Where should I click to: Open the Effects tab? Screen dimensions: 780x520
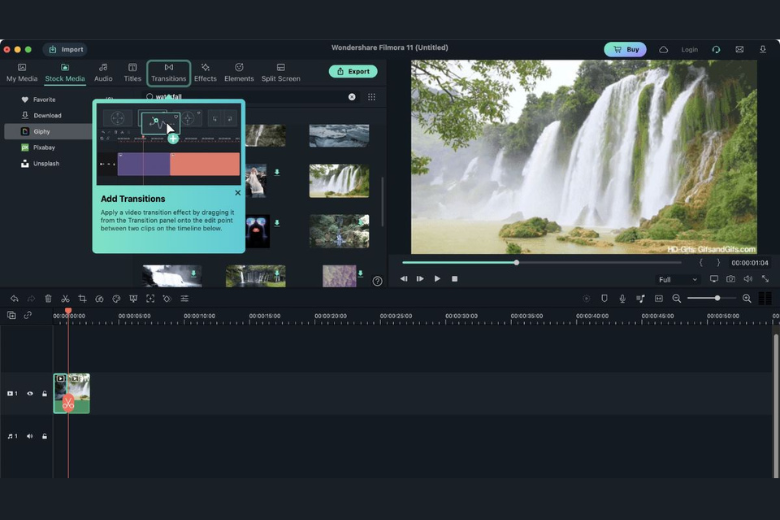tap(205, 73)
